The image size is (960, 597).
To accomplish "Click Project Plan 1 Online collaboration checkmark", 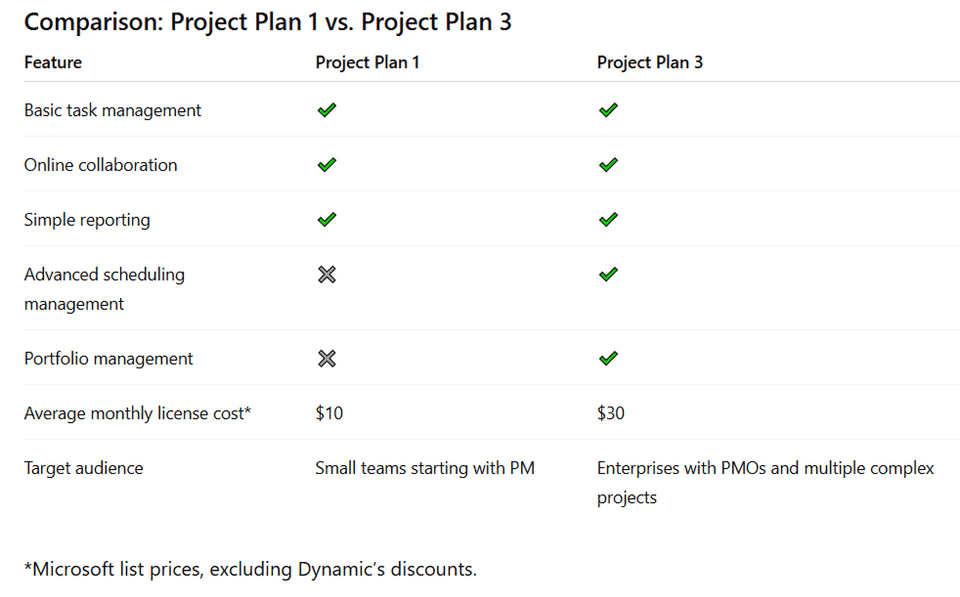I will point(326,165).
